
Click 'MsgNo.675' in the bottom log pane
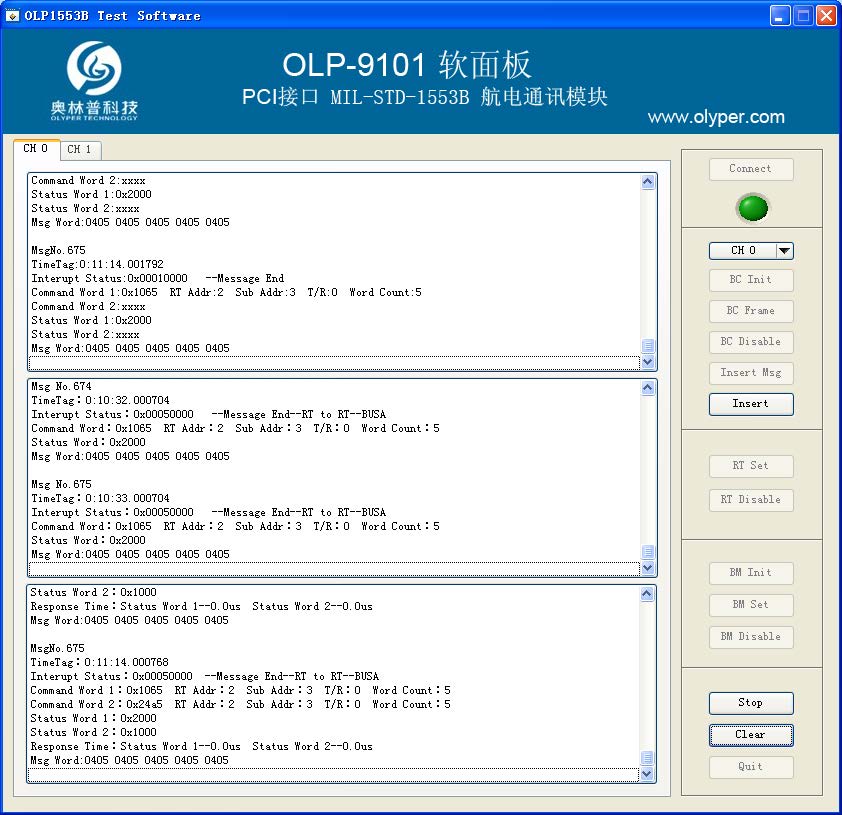pyautogui.click(x=57, y=649)
